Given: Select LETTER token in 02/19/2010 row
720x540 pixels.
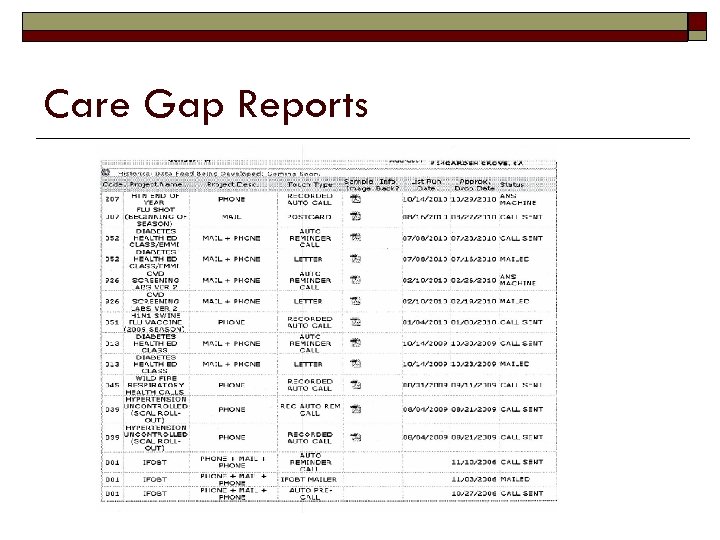Looking at the screenshot, I should pos(308,301).
